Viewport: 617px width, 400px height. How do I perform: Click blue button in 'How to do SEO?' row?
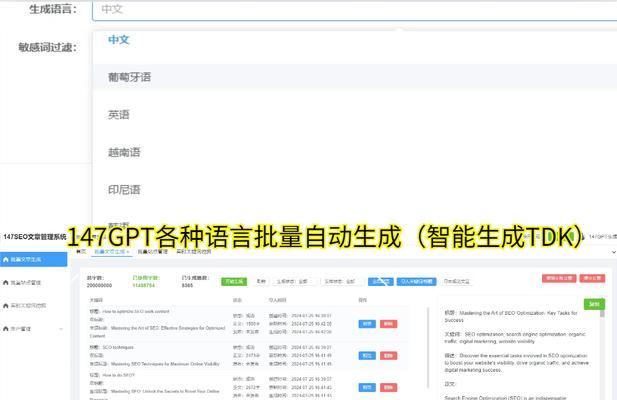pos(367,388)
